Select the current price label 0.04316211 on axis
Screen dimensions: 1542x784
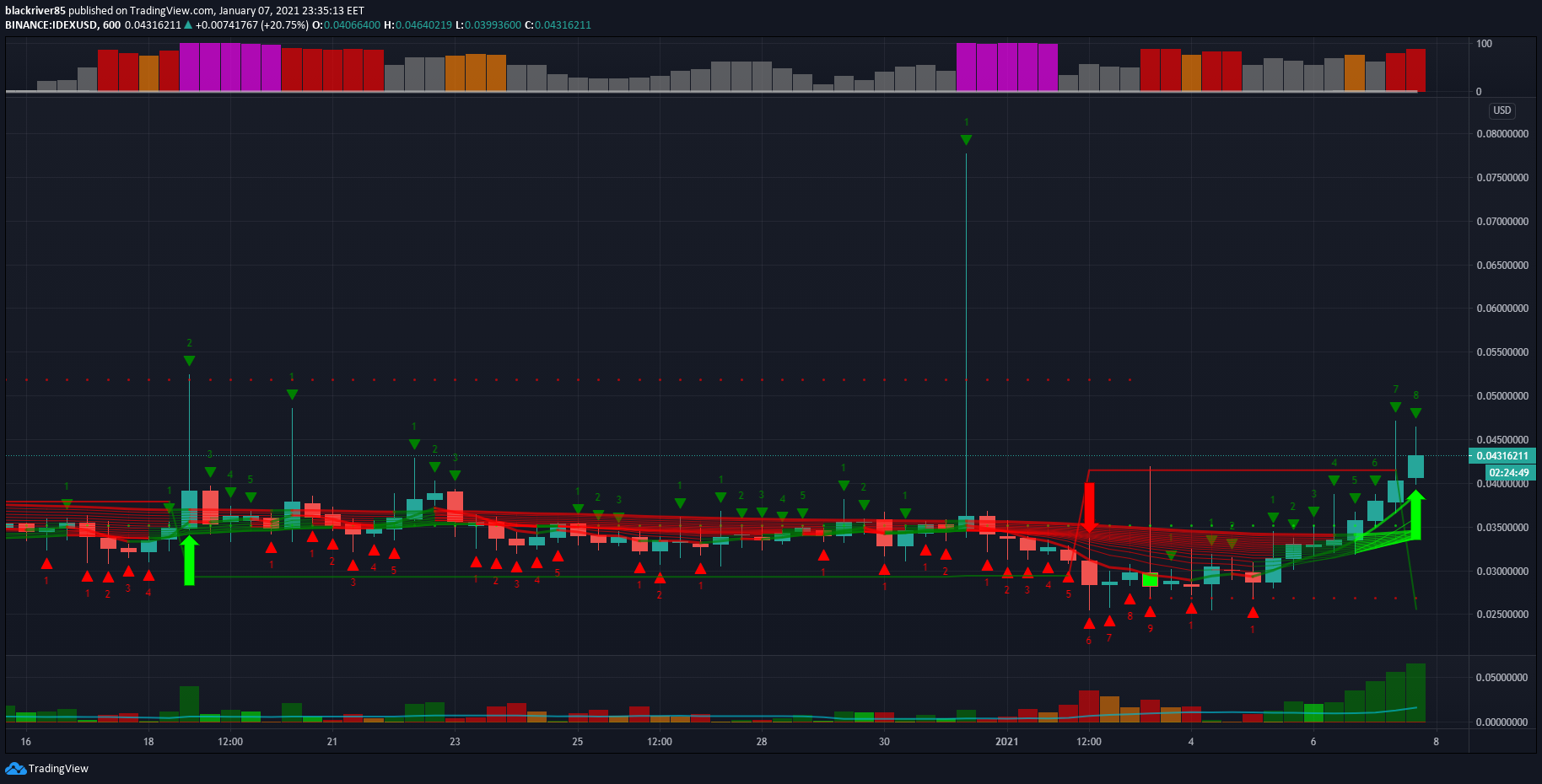(x=1502, y=456)
